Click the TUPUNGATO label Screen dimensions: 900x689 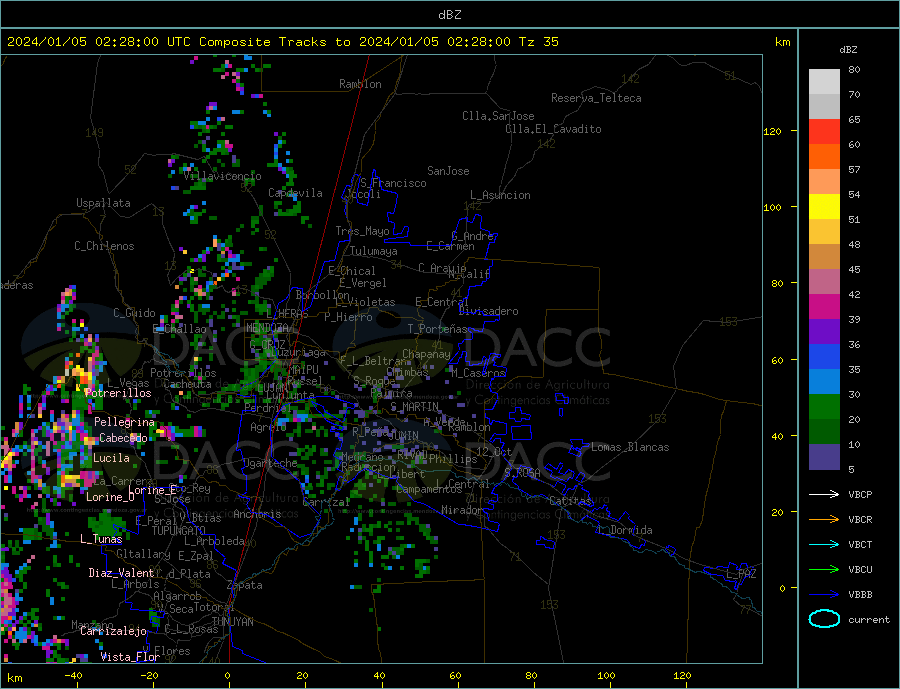click(179, 531)
